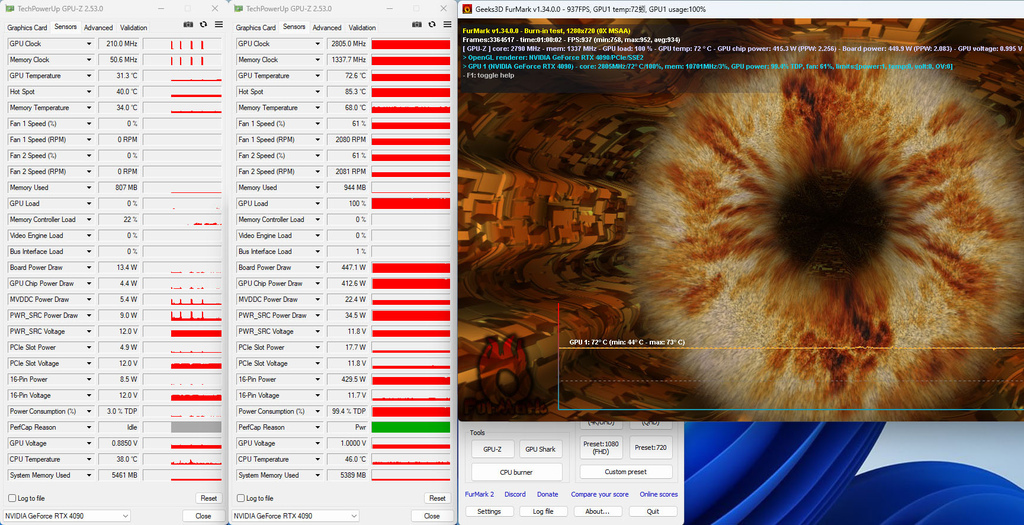Open the FurMark 2 link

pyautogui.click(x=479, y=494)
